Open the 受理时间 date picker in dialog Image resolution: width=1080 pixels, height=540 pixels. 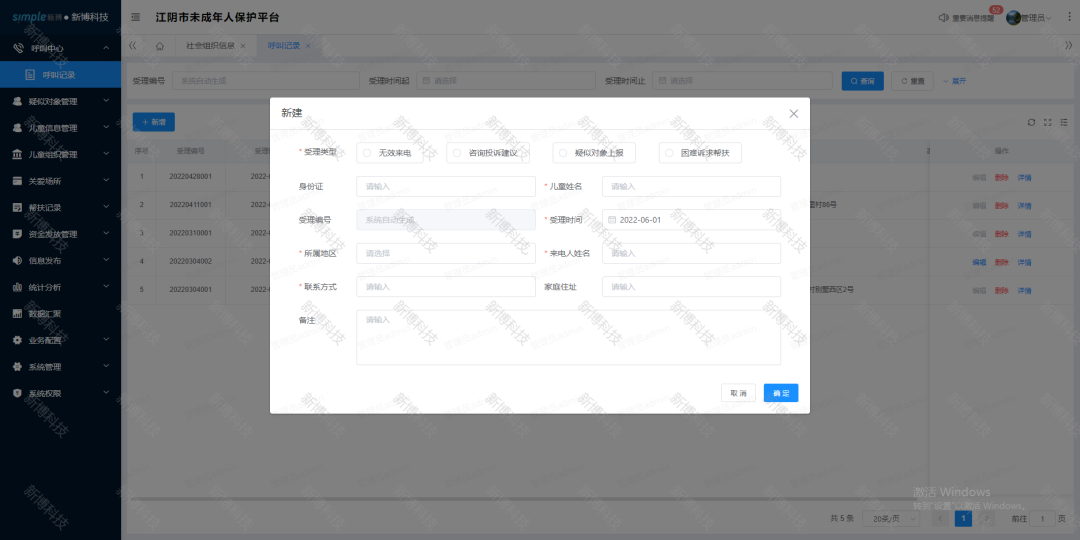690,220
